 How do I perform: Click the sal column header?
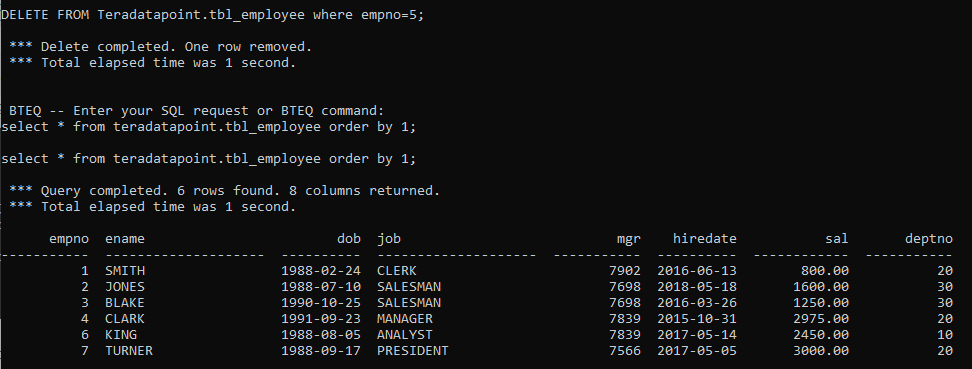point(836,239)
